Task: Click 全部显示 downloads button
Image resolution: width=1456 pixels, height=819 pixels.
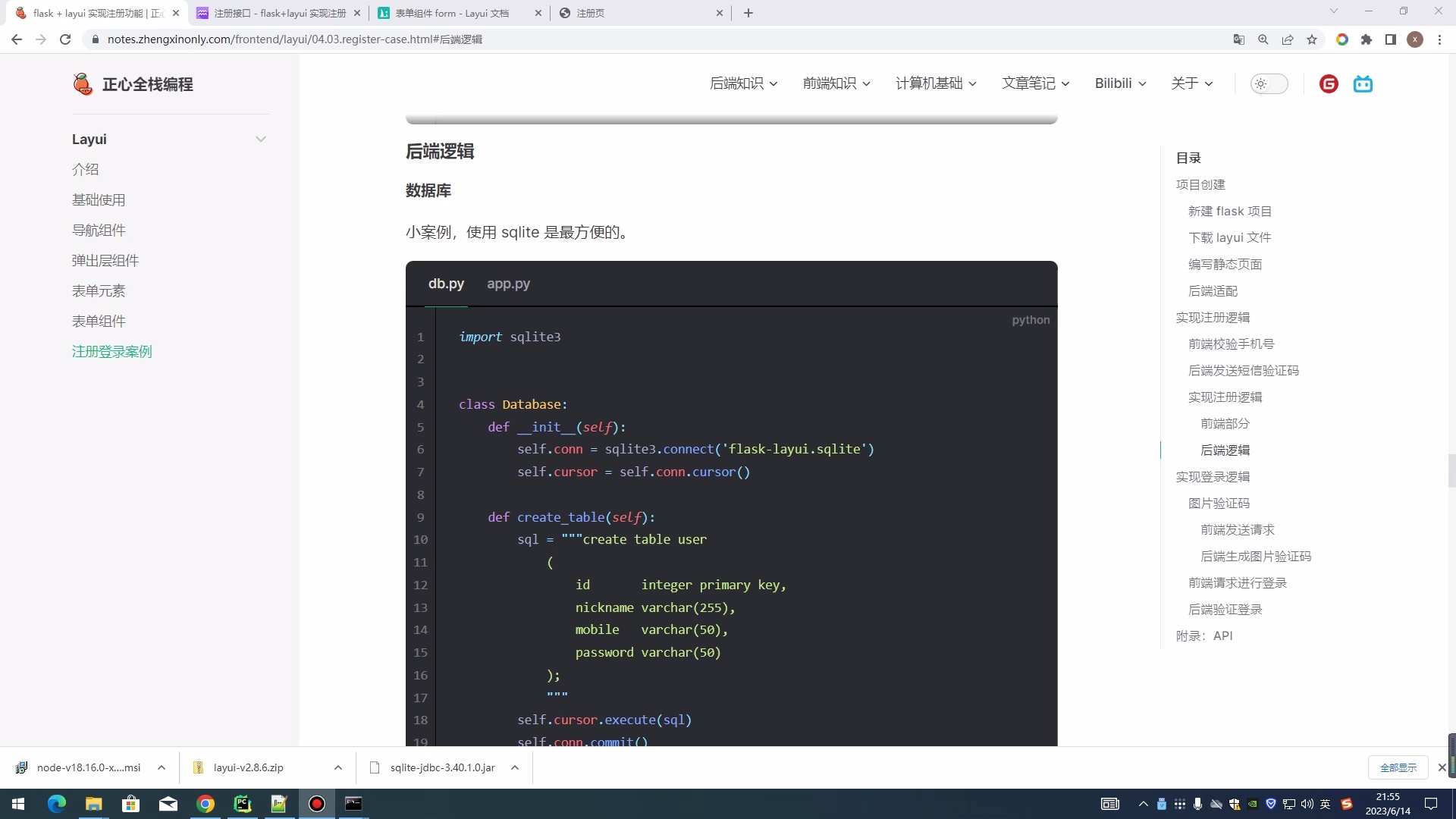Action: coord(1398,767)
